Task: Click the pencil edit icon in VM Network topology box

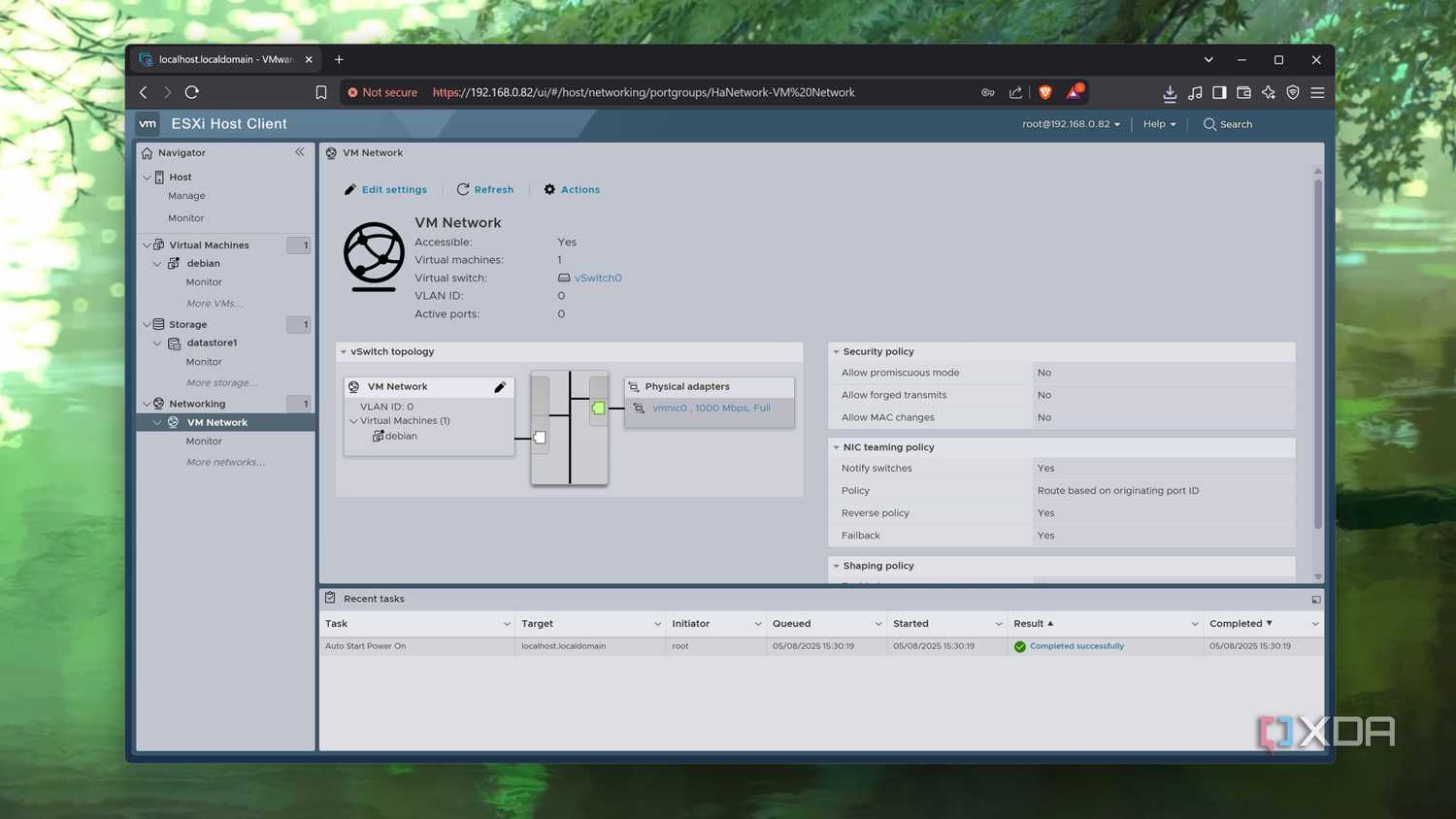Action: pyautogui.click(x=500, y=387)
